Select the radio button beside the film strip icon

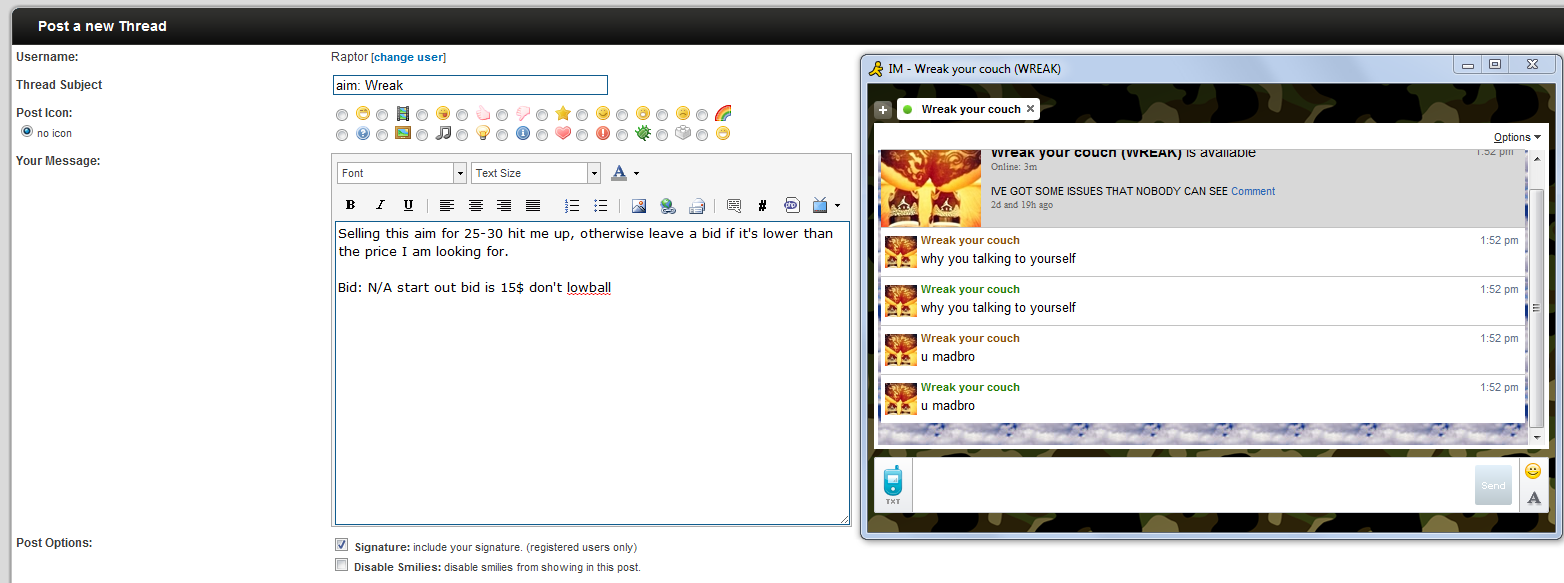(x=382, y=115)
